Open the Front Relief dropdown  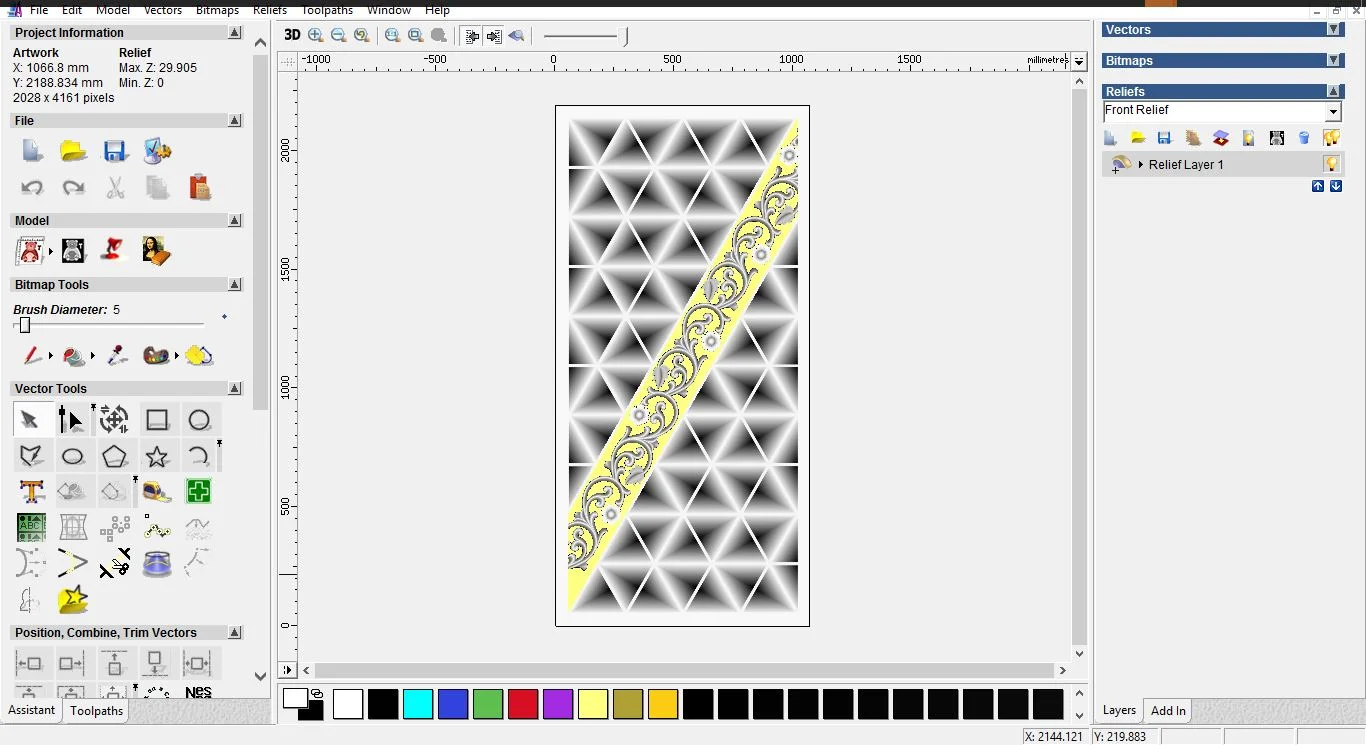tap(1333, 112)
